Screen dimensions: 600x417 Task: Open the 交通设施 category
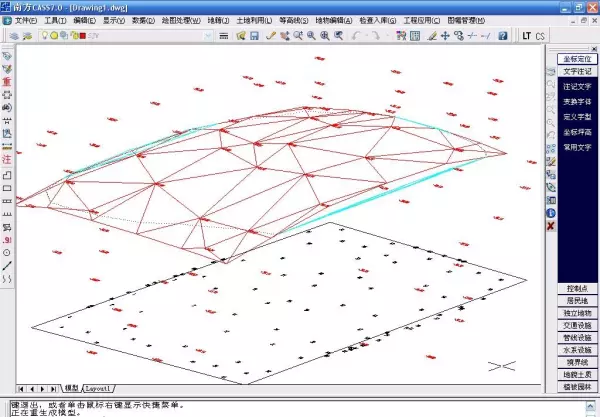(577, 325)
